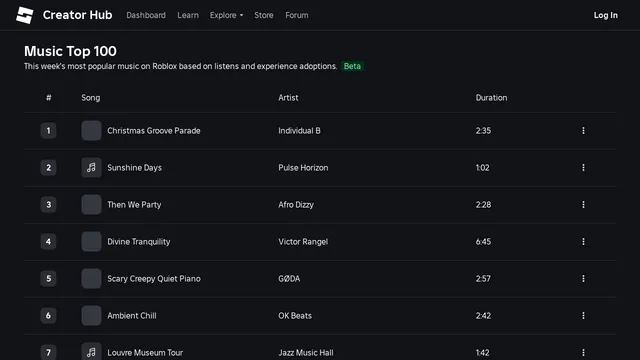Select the song title Ambient Chill

click(131, 316)
